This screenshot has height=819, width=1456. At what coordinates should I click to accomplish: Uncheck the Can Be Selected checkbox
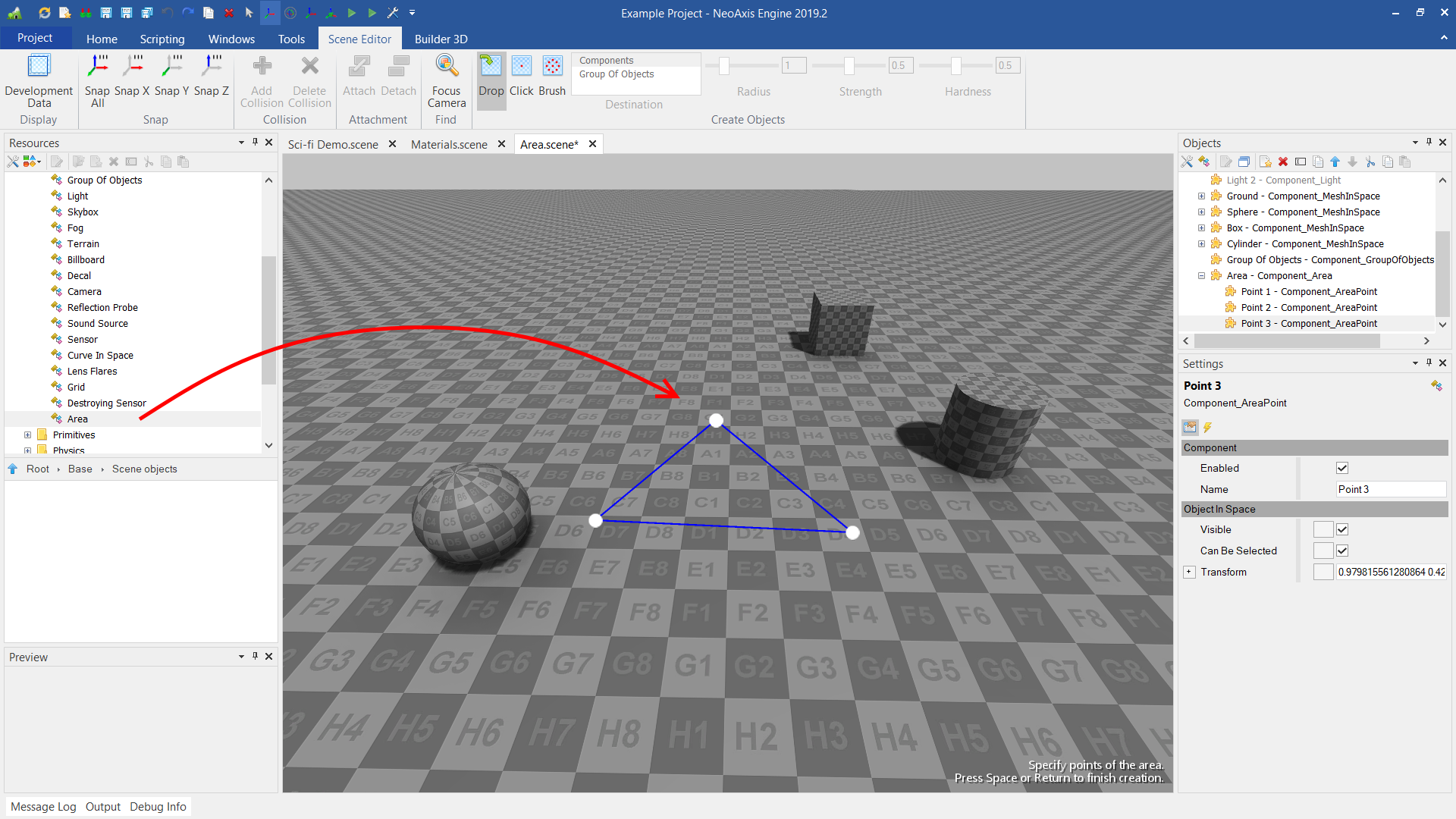pyautogui.click(x=1342, y=551)
